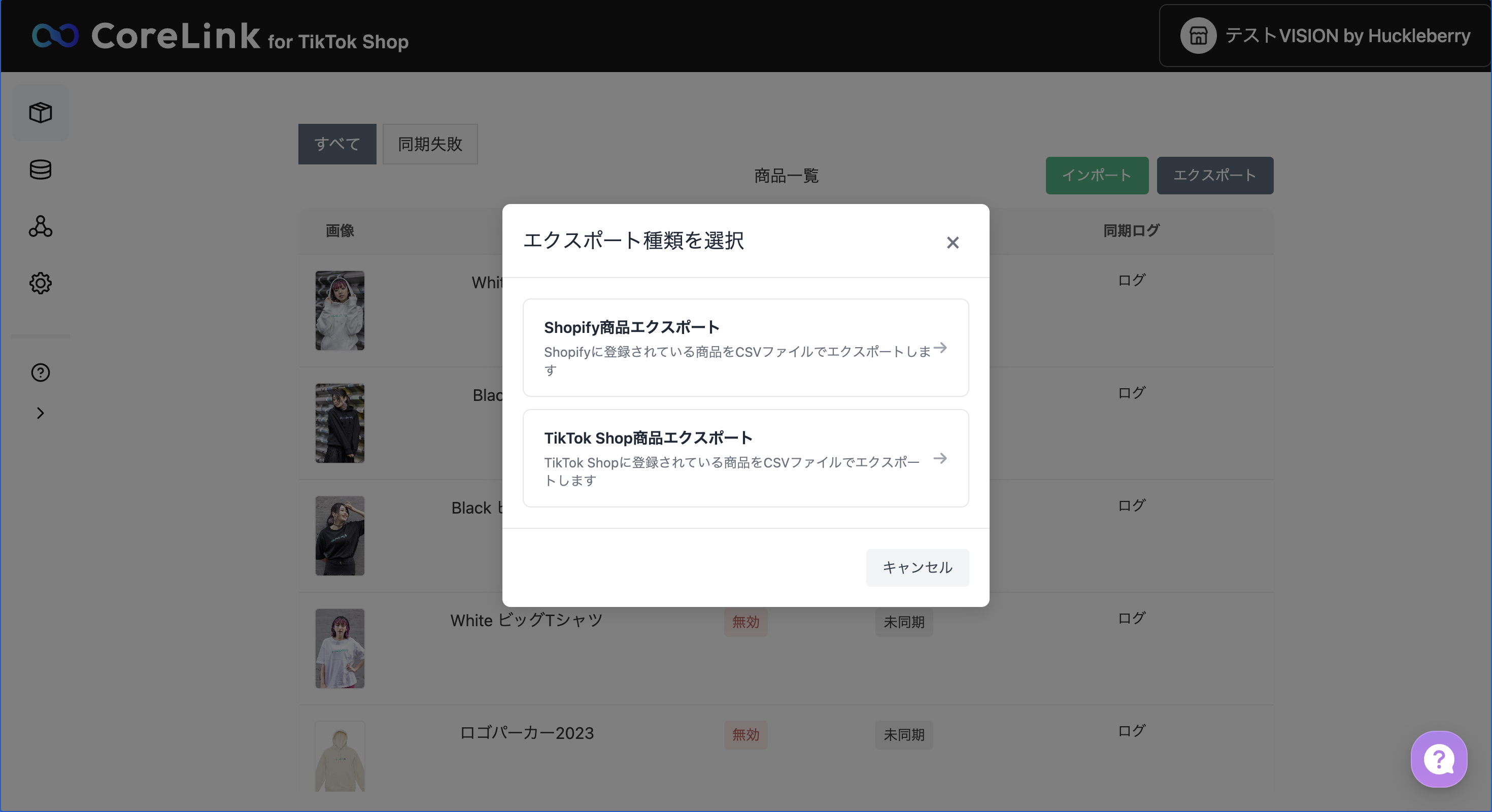Switch to the 同期失敗 tab

430,144
